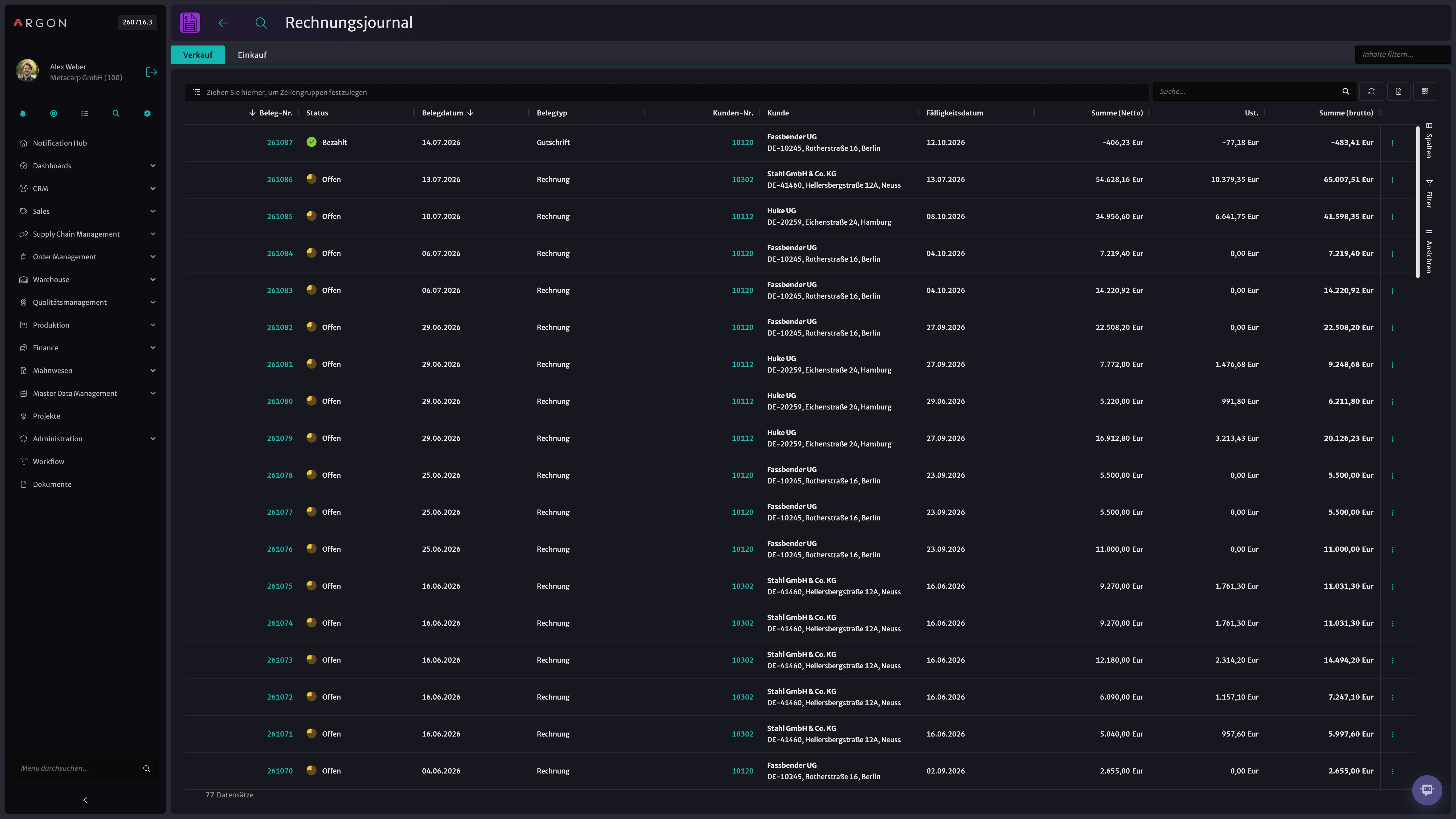Open the chat assistant bubble

1427,790
